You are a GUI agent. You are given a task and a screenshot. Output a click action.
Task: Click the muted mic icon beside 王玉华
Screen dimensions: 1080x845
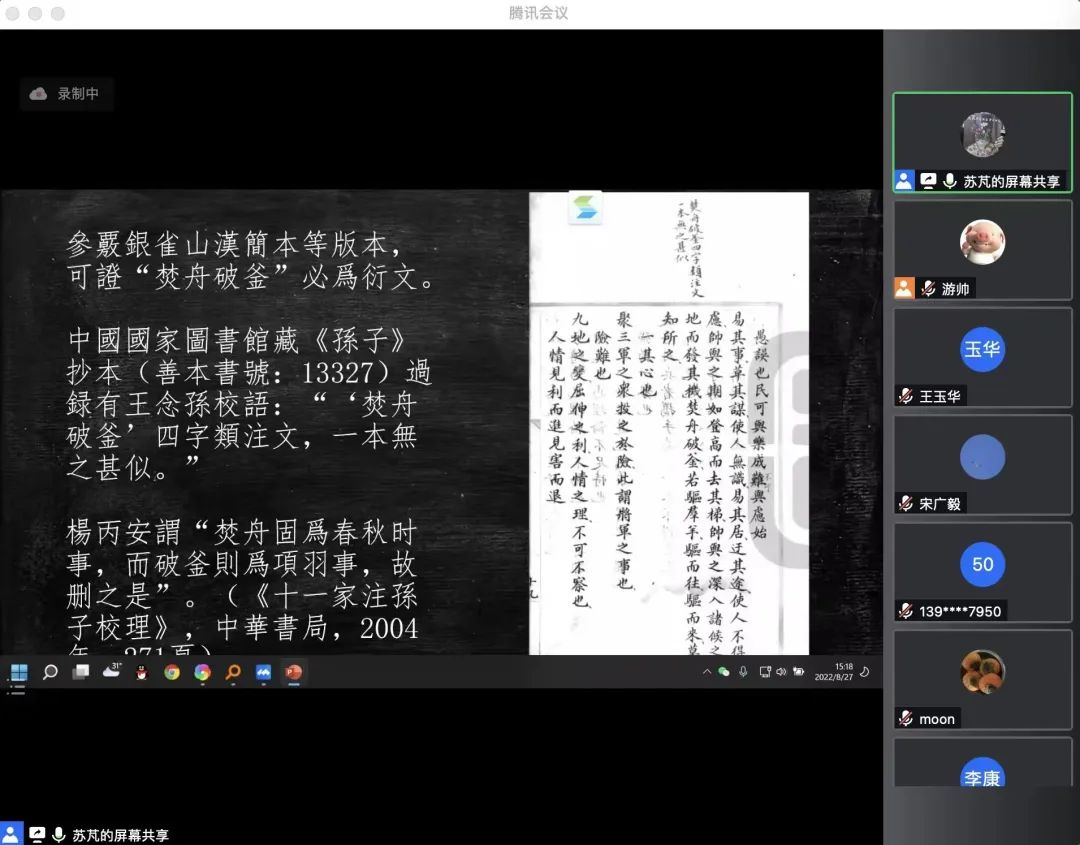coord(906,396)
